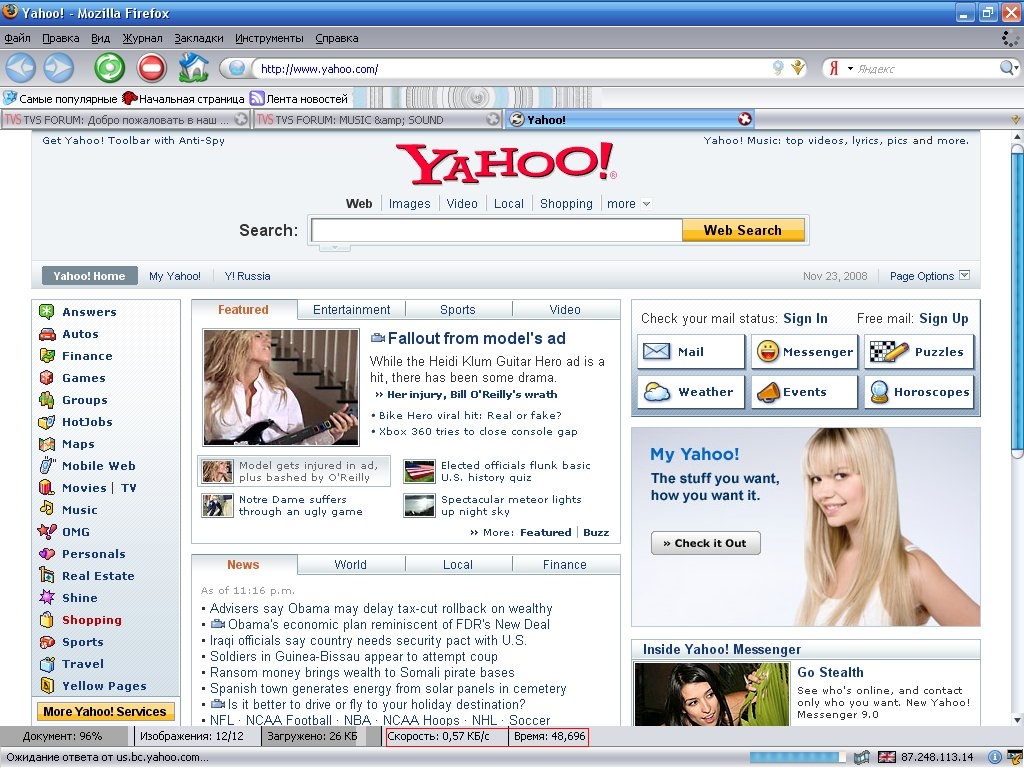
Task: Click the UK flag in status bar
Action: click(x=886, y=757)
